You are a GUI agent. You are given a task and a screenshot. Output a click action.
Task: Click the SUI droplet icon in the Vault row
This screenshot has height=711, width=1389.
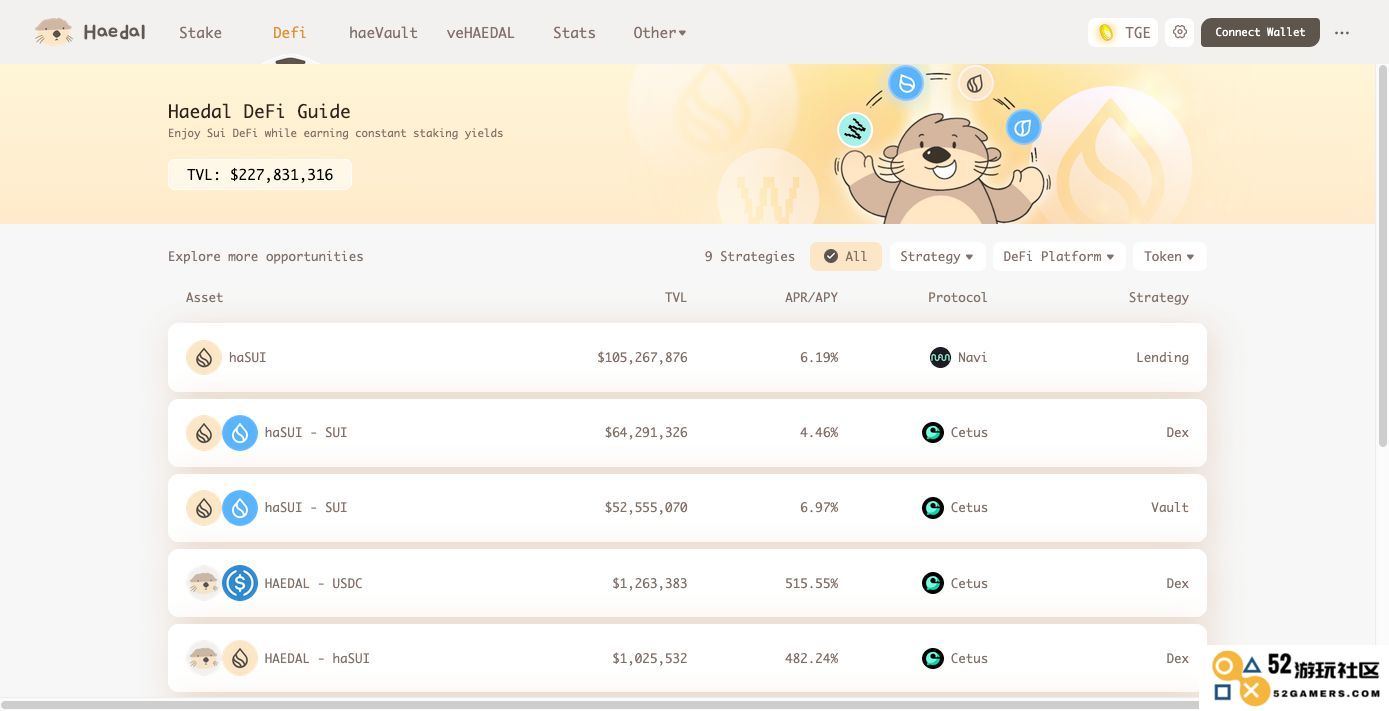[240, 508]
